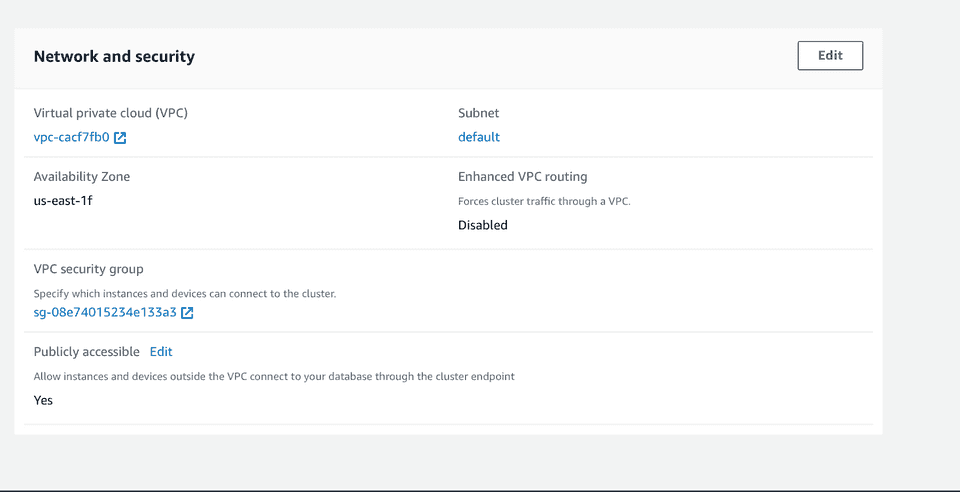960x492 pixels.
Task: Follow the default subnet link
Action: [x=479, y=137]
